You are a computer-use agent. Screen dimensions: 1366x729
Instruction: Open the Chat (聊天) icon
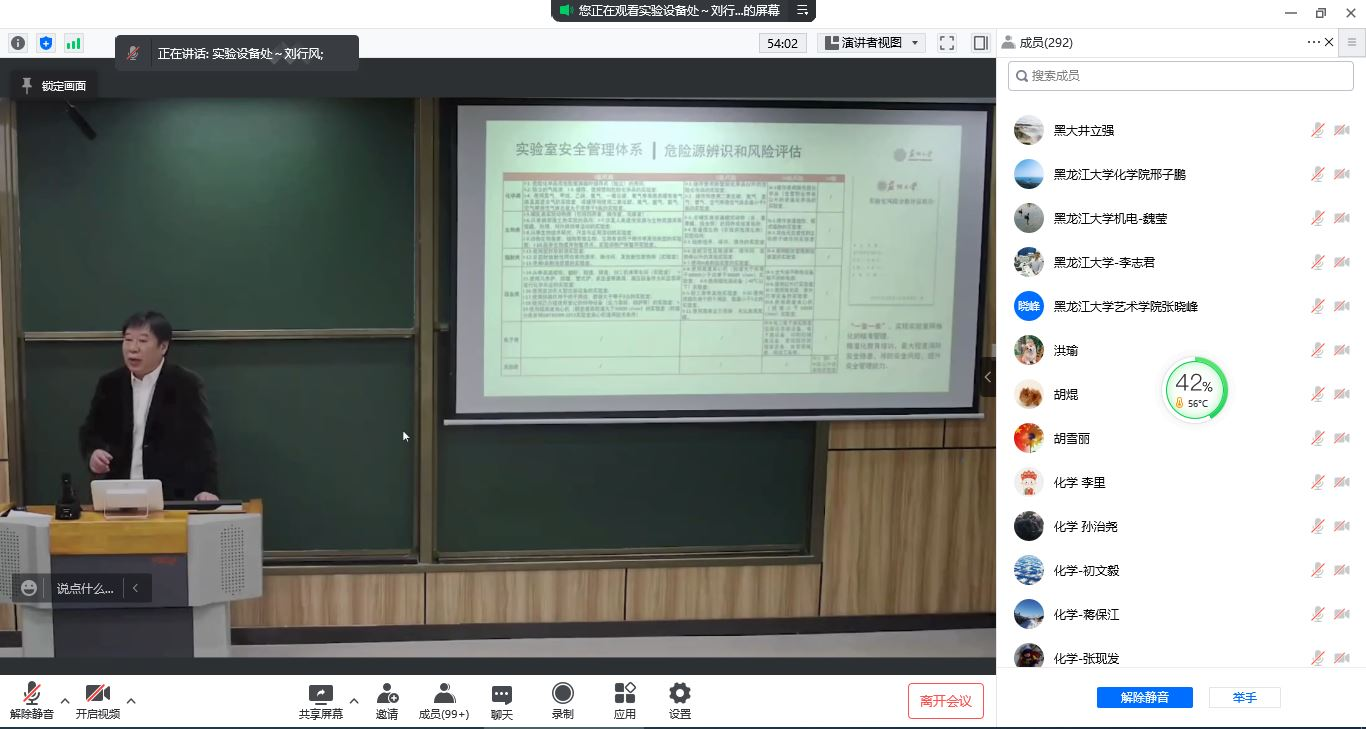point(502,700)
